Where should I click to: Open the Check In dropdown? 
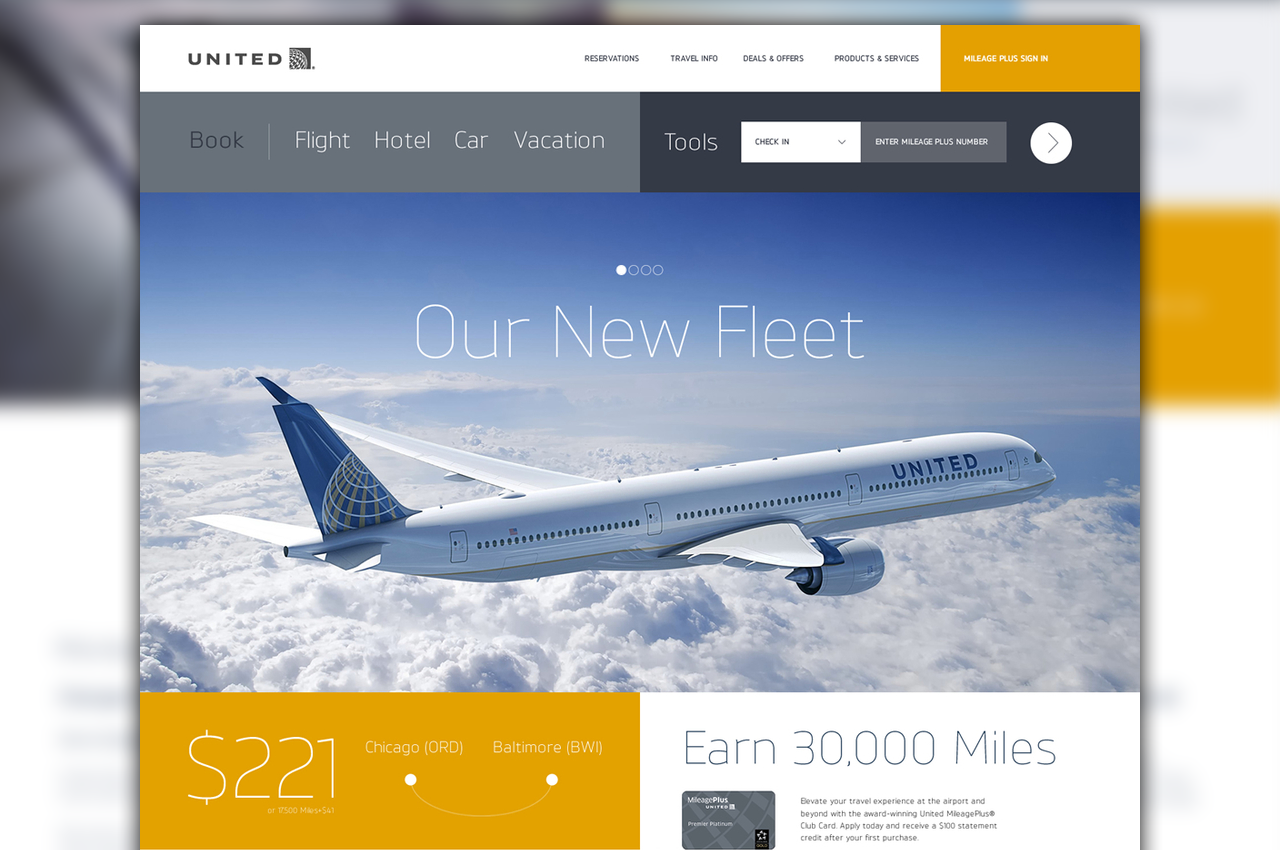[801, 142]
